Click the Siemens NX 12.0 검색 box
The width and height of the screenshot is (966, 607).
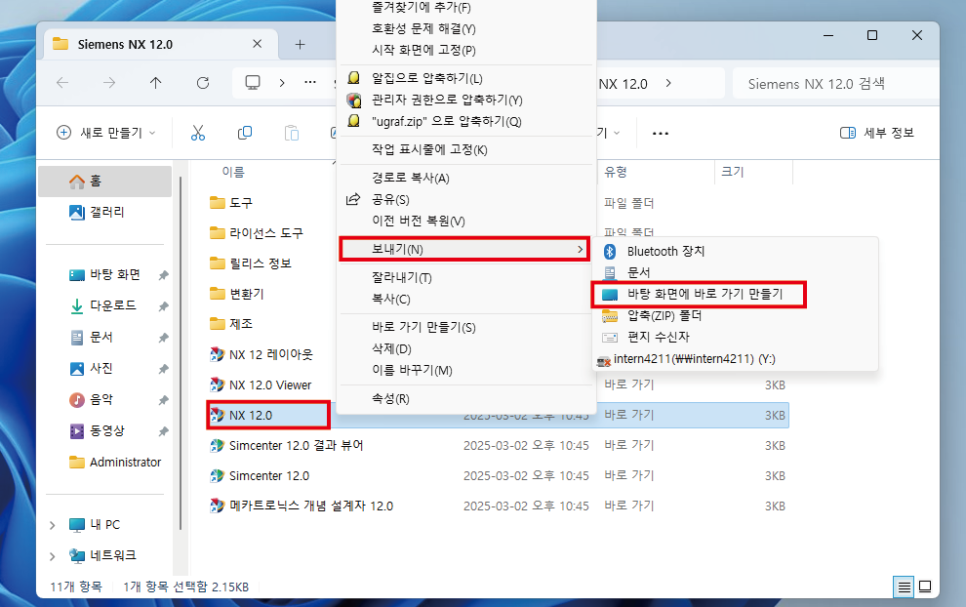click(835, 83)
